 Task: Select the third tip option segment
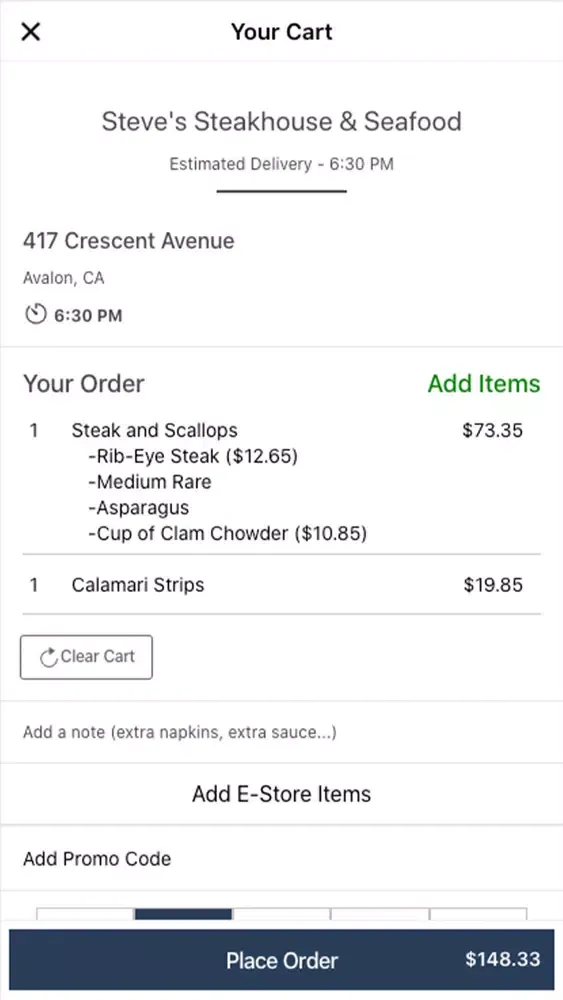(x=281, y=914)
